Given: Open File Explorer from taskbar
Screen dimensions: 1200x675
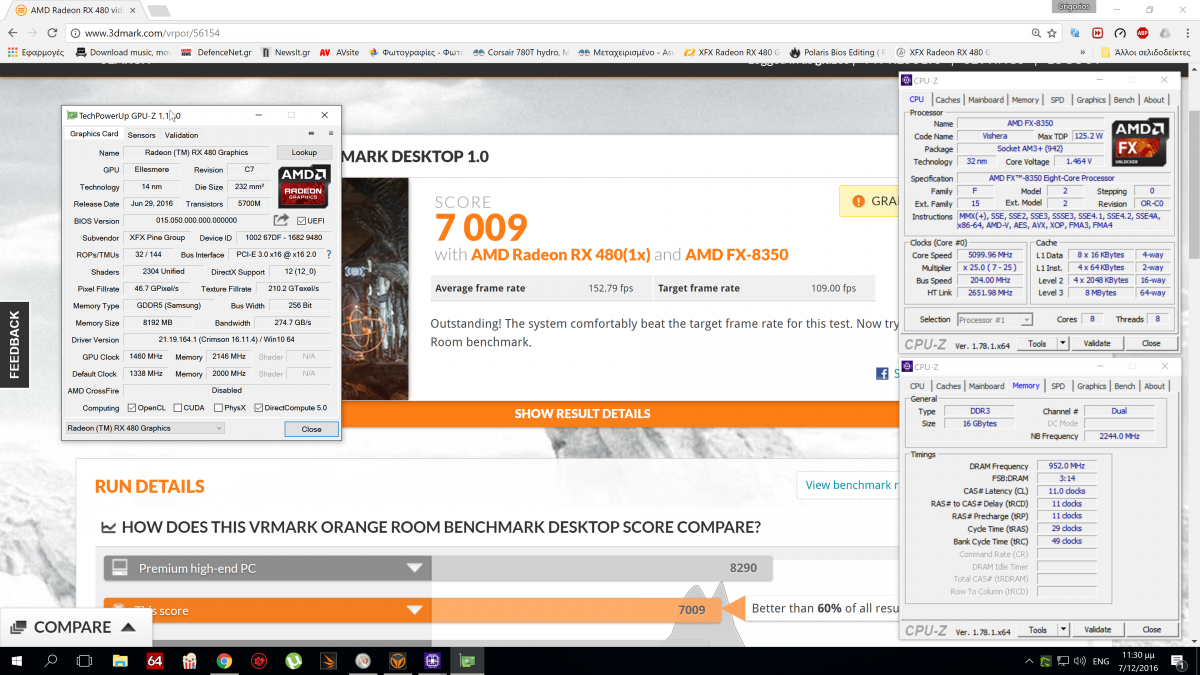Looking at the screenshot, I should coord(120,660).
